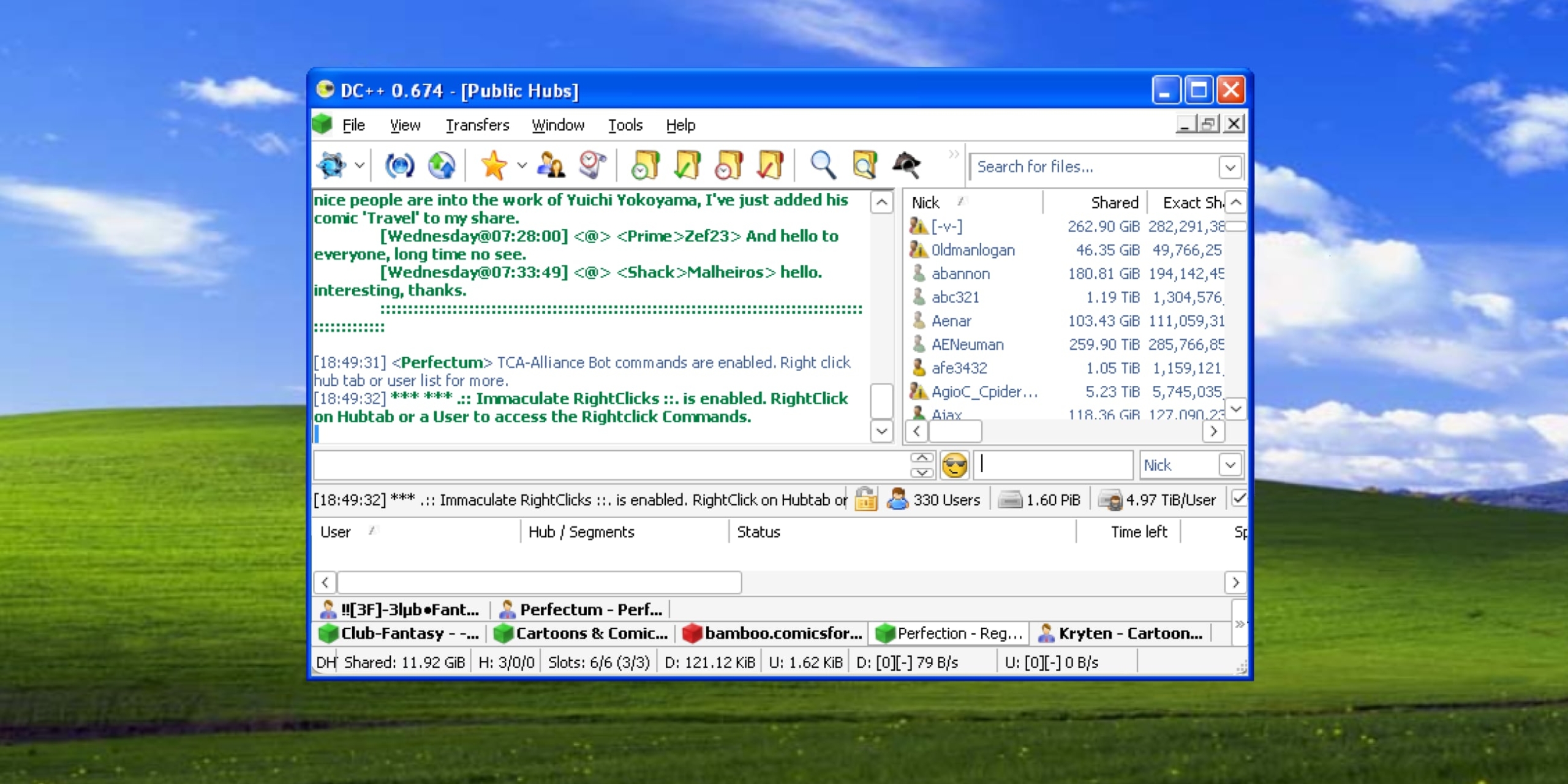Open the Transfers menu

click(477, 125)
